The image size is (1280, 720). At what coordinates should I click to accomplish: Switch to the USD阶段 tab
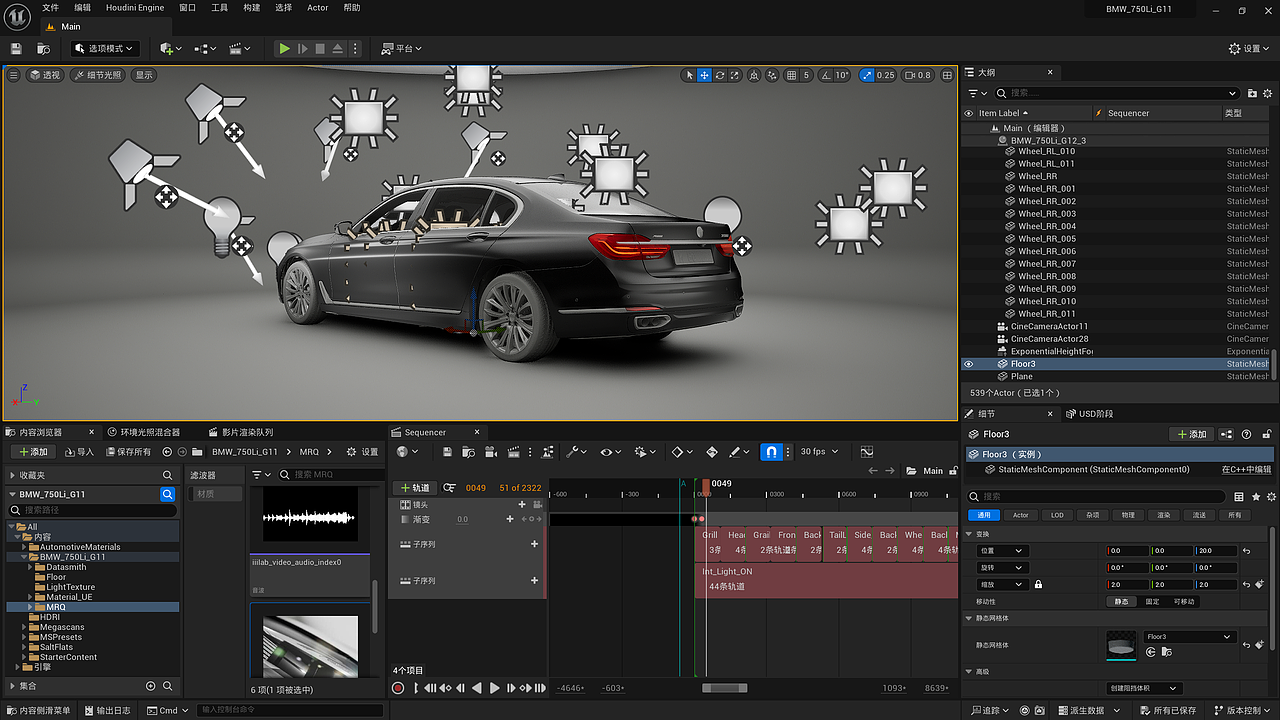click(1089, 413)
